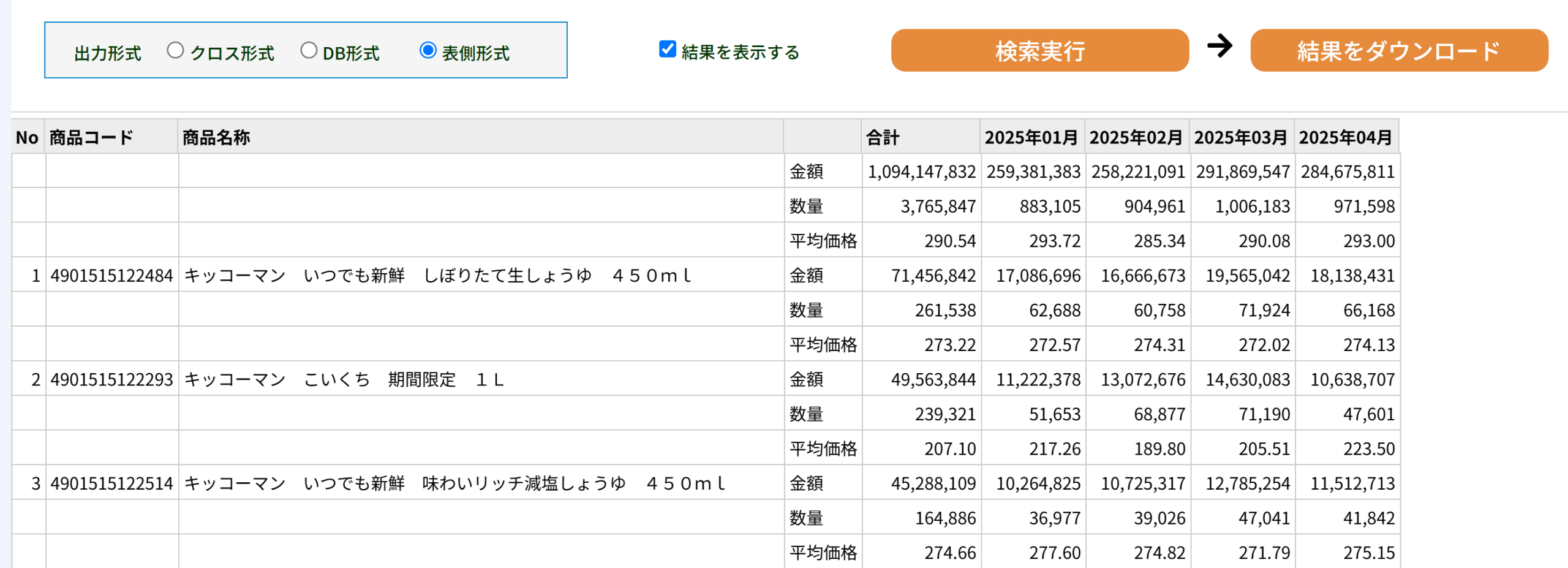Viewport: 1568px width, 568px height.
Task: Click the 結果をダウンロード button
Action: [1399, 51]
